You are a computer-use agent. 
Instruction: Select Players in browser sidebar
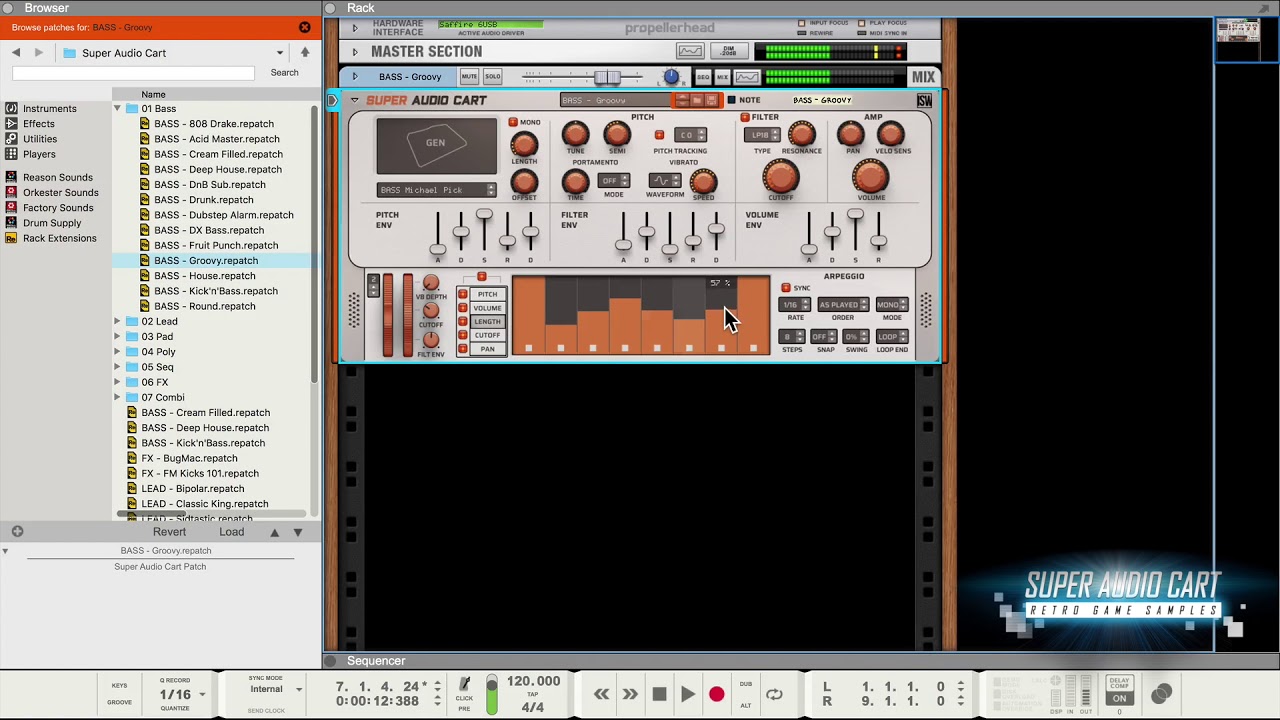39,154
